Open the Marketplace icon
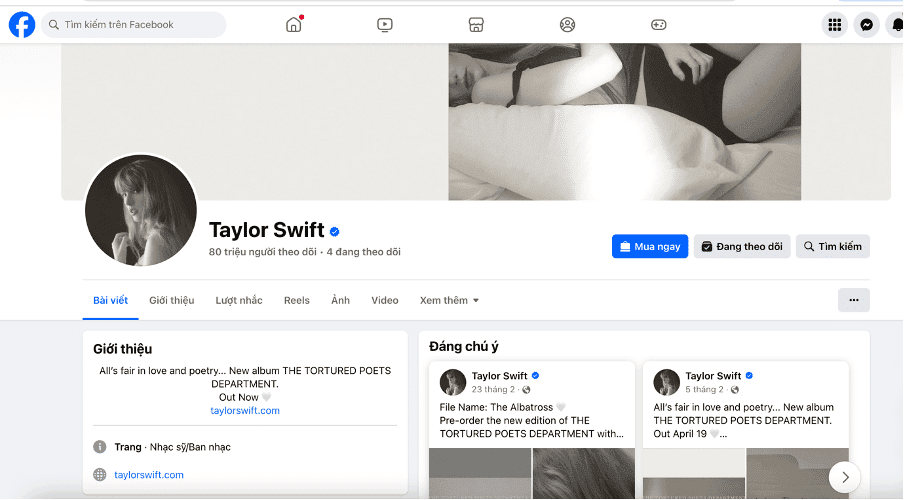Viewport: 904px width, 500px height. (x=476, y=25)
